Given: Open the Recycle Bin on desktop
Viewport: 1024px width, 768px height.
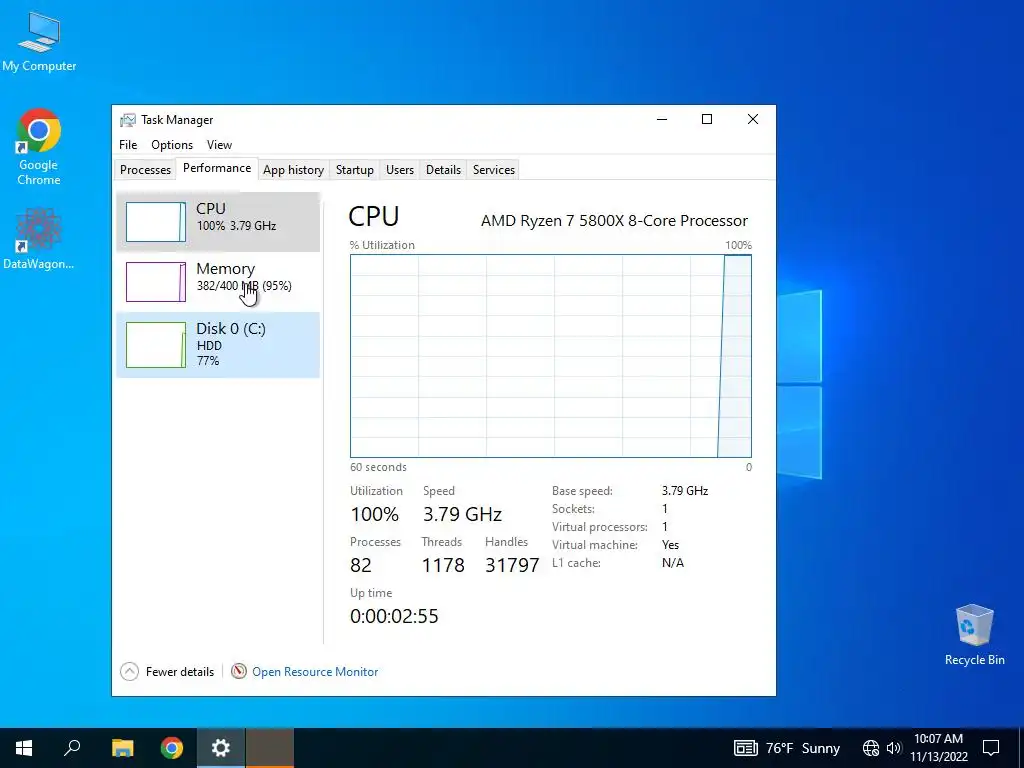Looking at the screenshot, I should 974,635.
